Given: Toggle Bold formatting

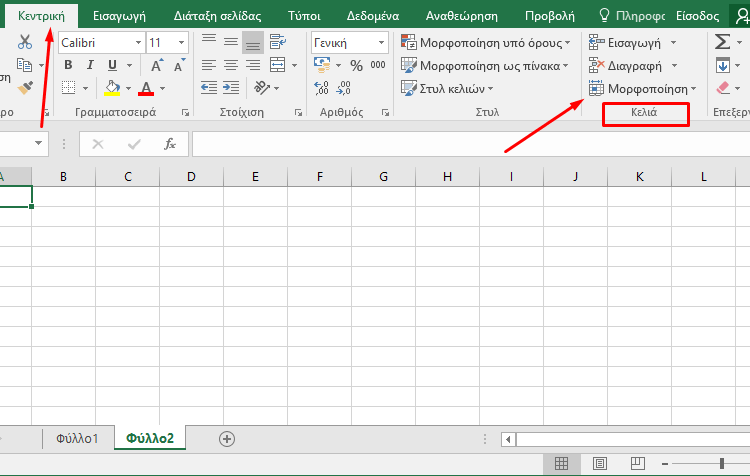Looking at the screenshot, I should 68,65.
